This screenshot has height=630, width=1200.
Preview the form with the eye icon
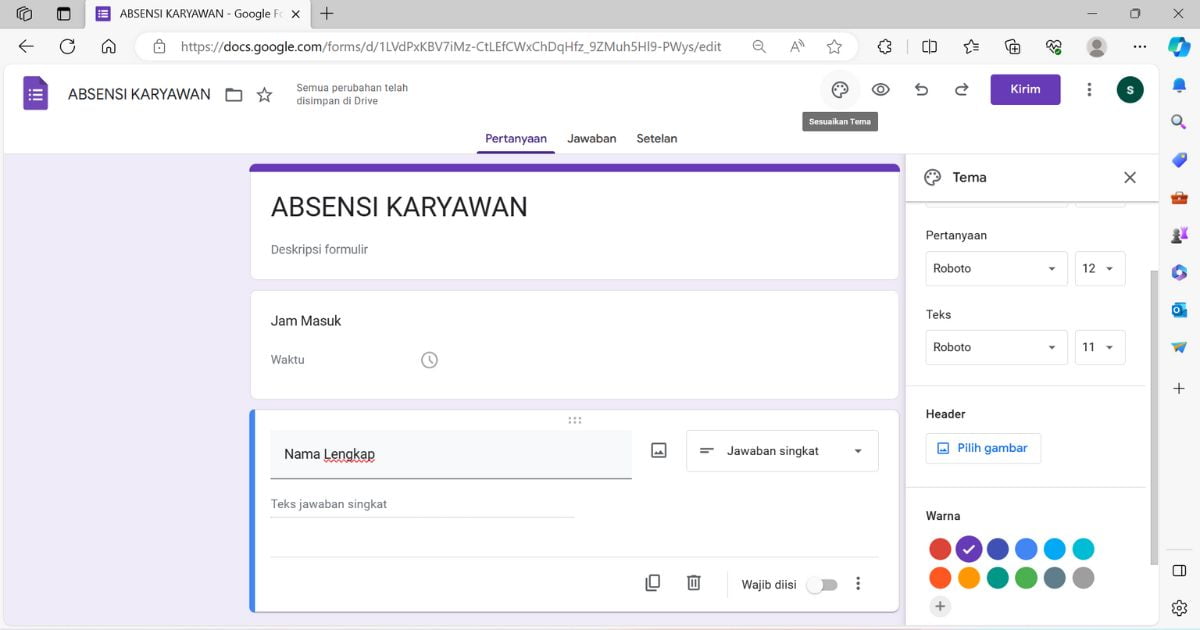click(x=880, y=89)
